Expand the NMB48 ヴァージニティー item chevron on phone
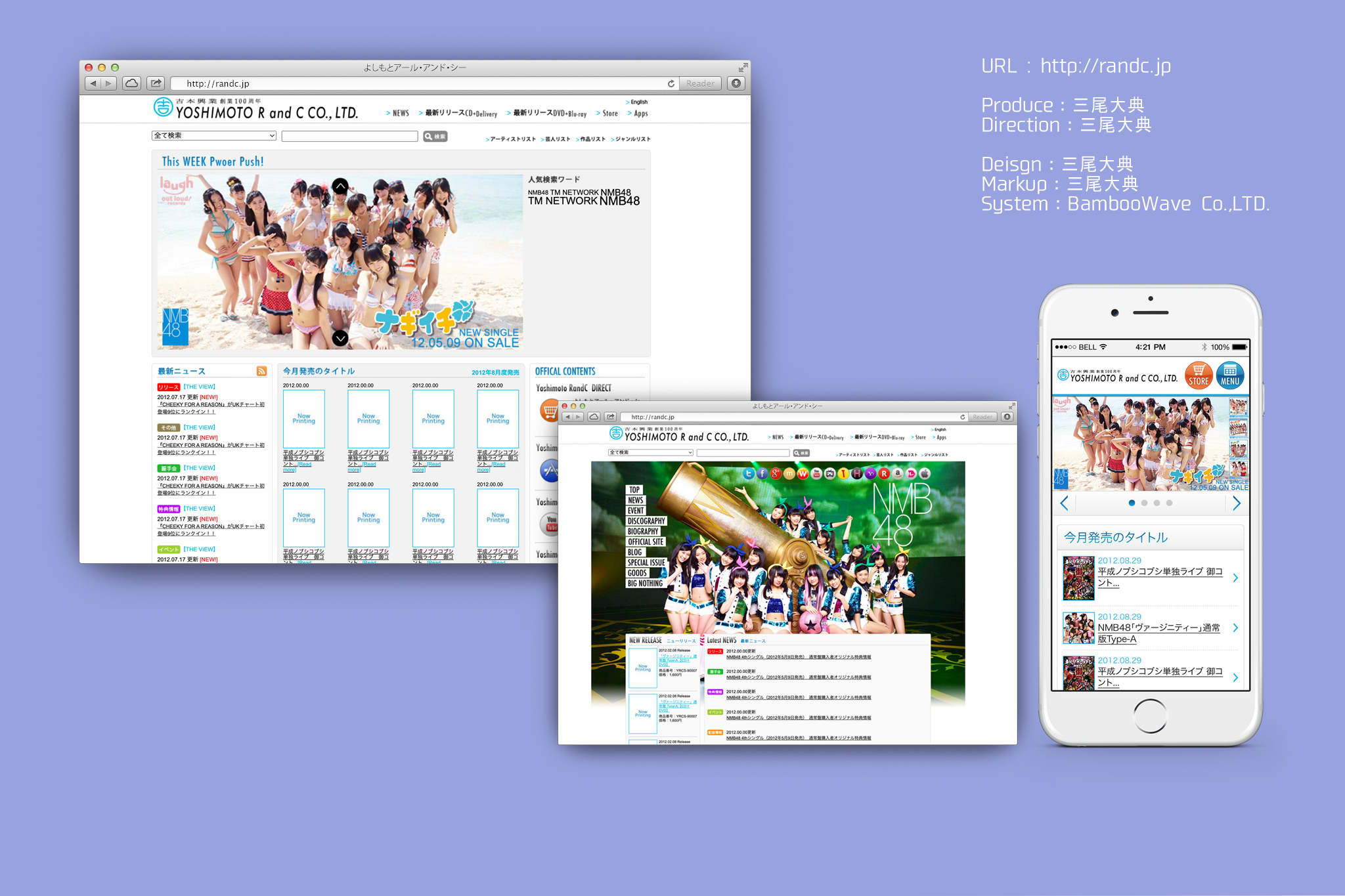The image size is (1345, 896). coord(1235,628)
